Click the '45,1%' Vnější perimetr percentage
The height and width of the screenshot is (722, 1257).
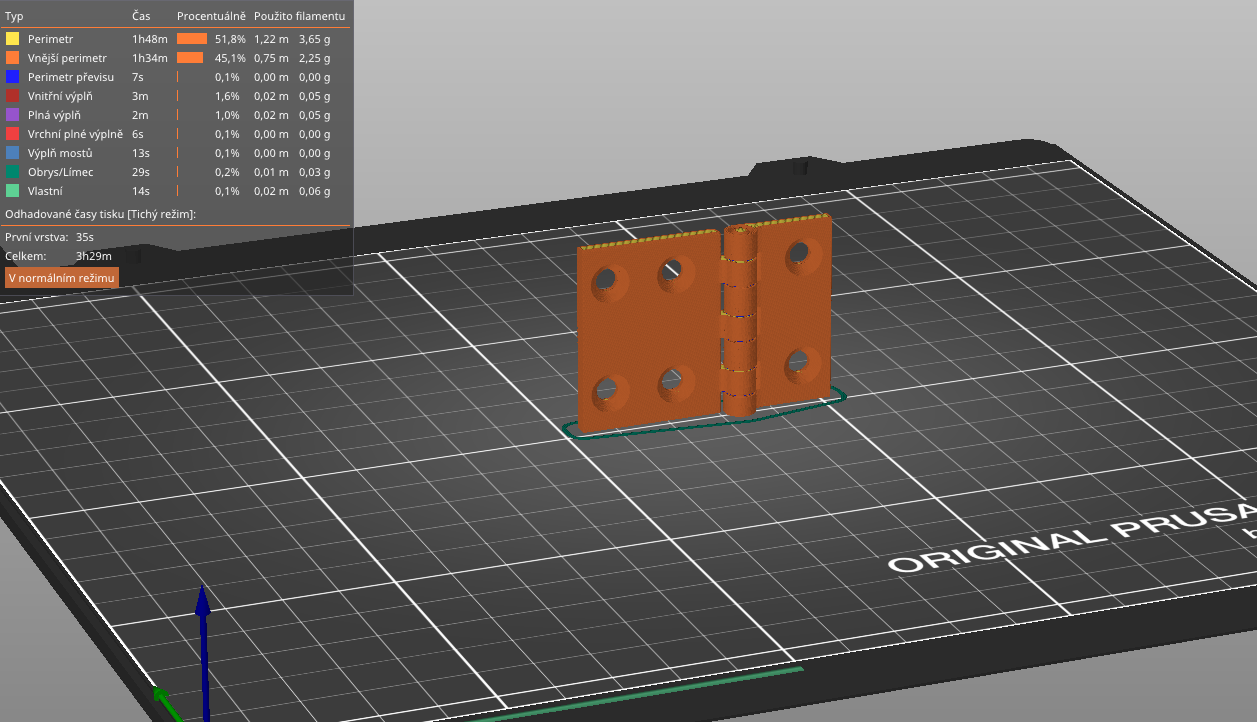(x=230, y=57)
